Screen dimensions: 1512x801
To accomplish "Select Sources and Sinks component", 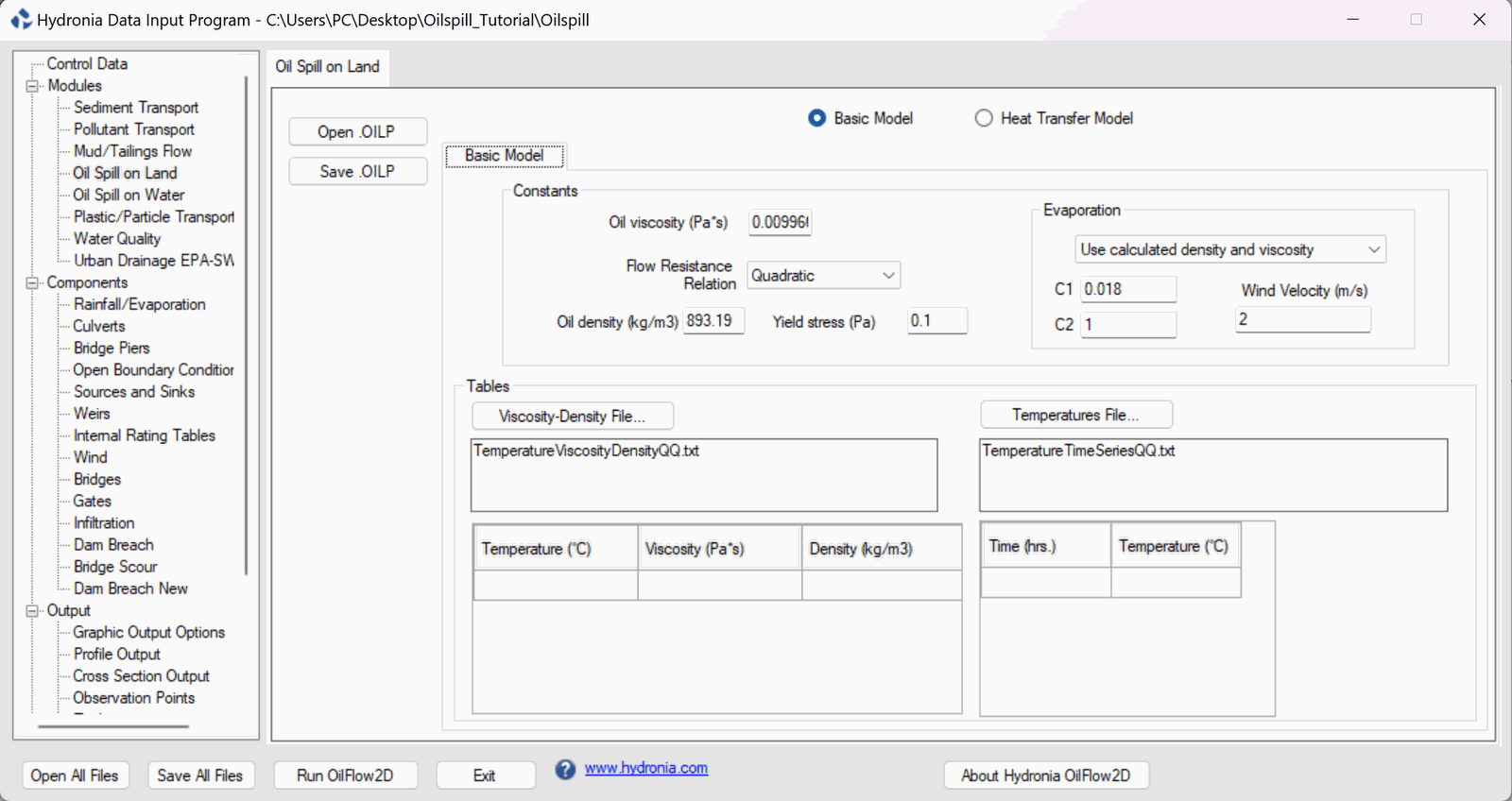I will [134, 392].
